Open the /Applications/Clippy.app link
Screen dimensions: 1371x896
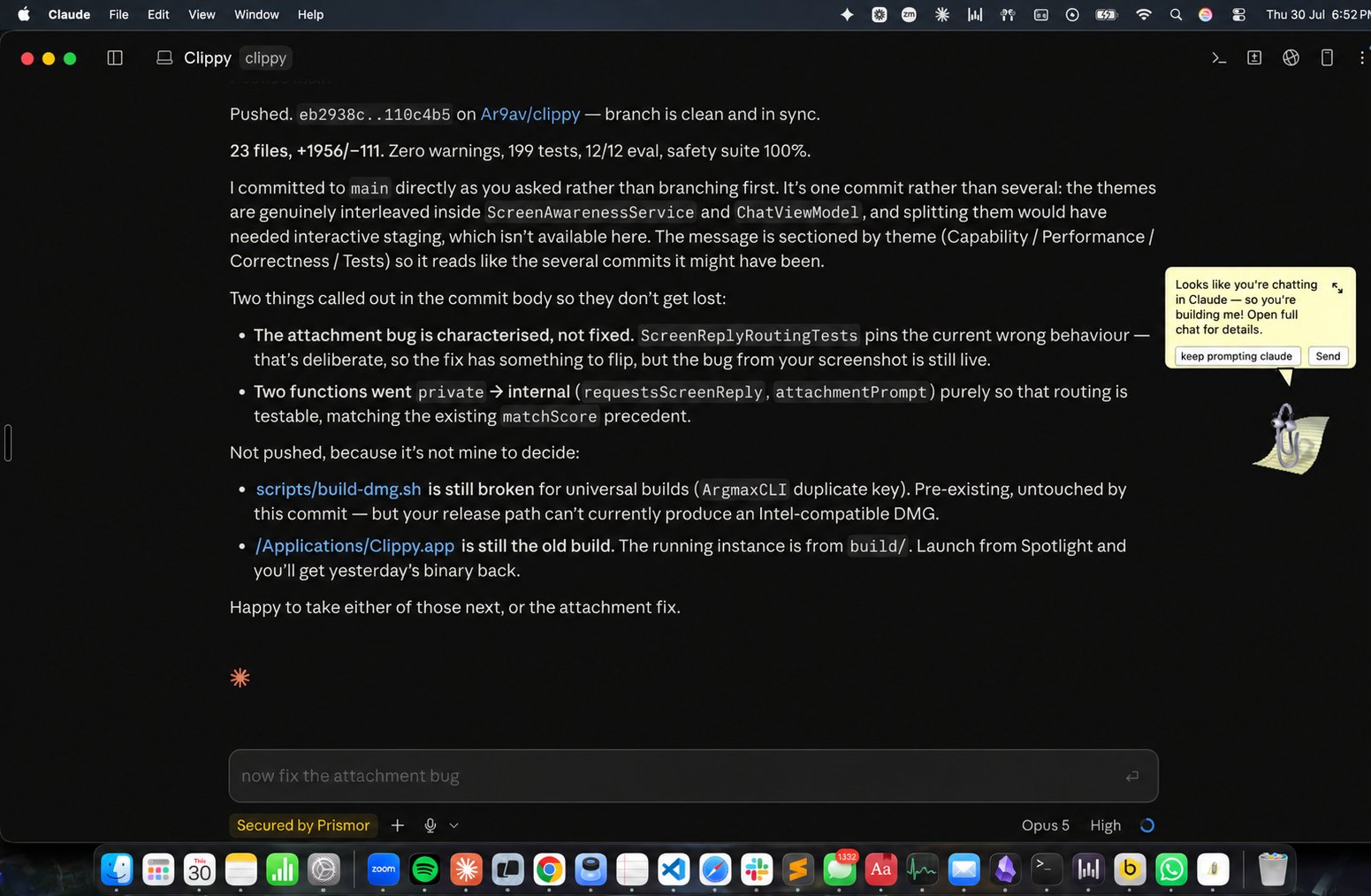tap(354, 546)
